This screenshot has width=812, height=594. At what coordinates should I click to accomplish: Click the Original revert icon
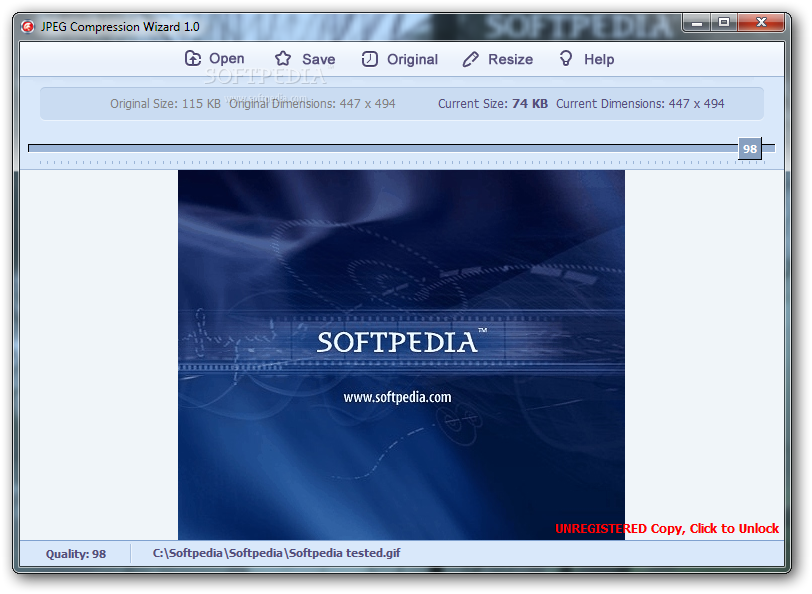[369, 59]
